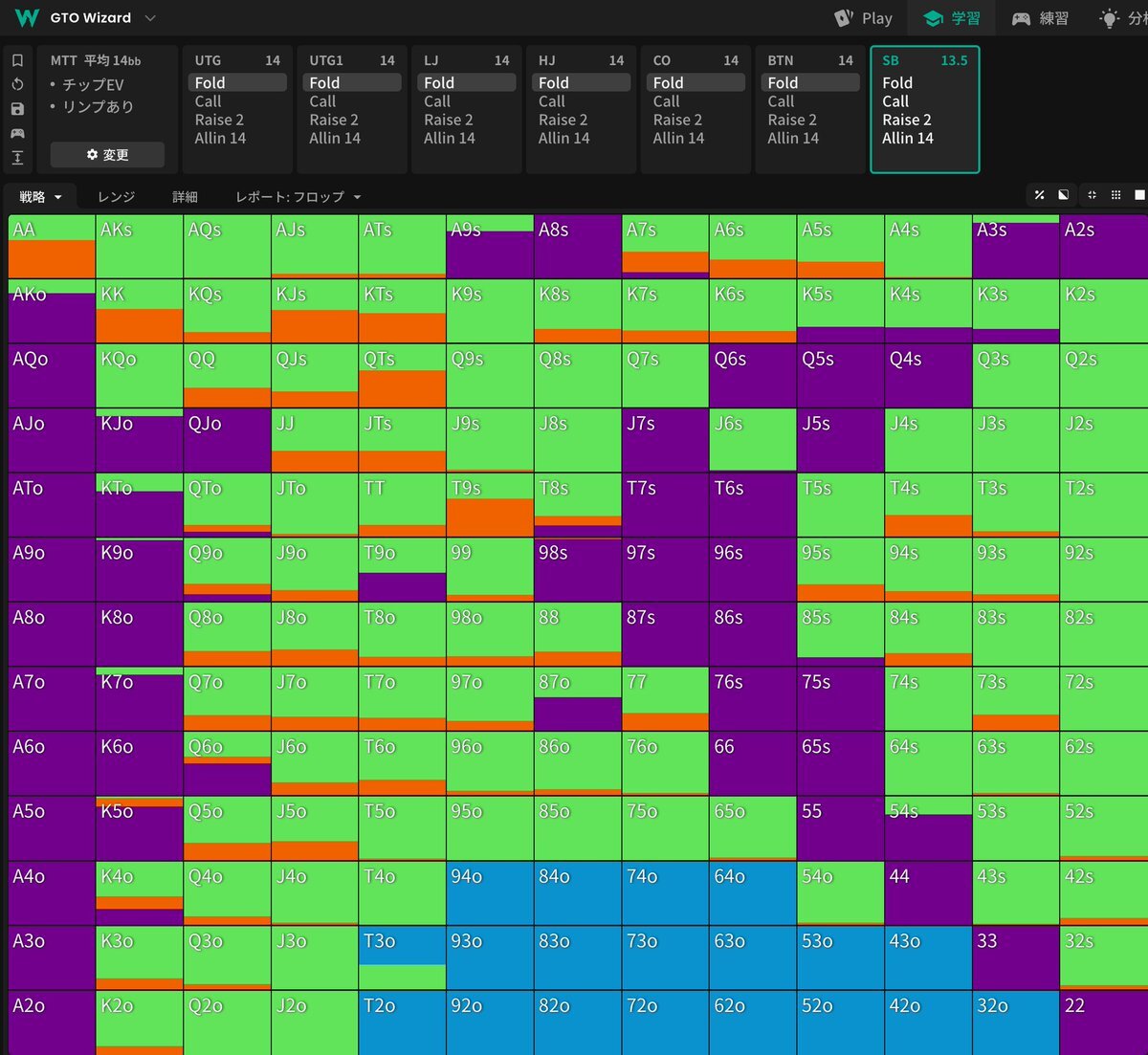Viewport: 1148px width, 1055px height.
Task: Click the 65s hand cell
Action: [840, 763]
